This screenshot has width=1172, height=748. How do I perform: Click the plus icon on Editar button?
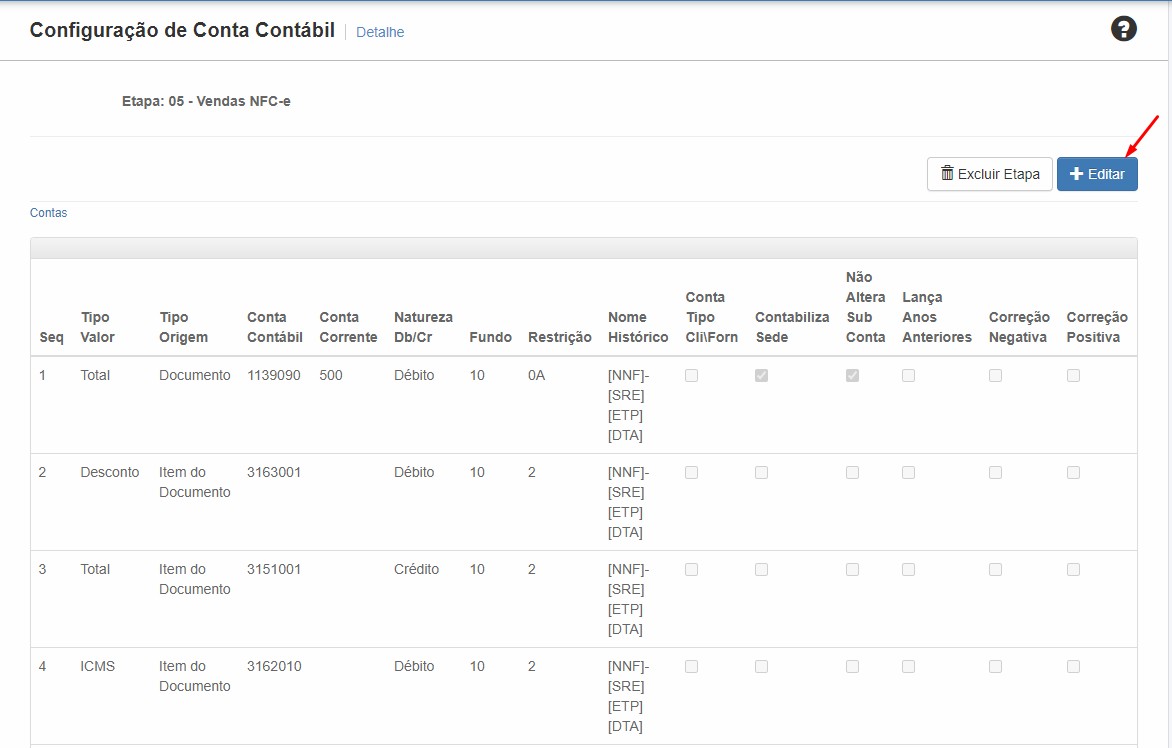coord(1076,174)
